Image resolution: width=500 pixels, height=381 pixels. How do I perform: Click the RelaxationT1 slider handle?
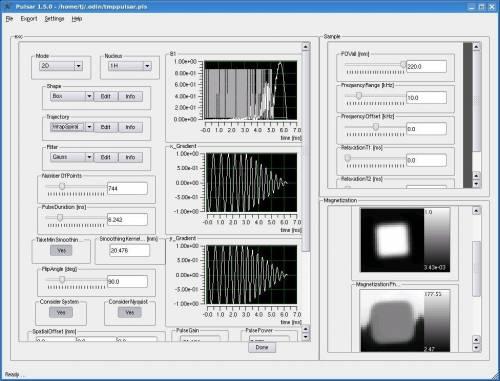point(348,158)
